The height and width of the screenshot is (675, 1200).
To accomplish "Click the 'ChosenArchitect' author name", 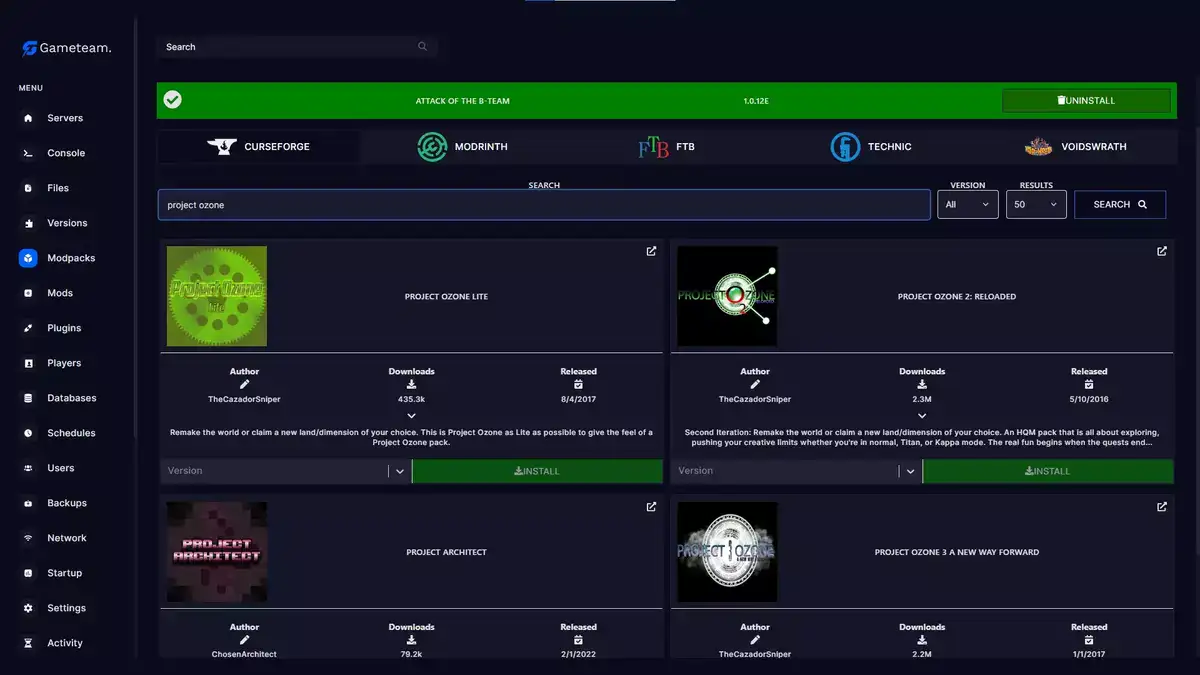I will click(244, 655).
